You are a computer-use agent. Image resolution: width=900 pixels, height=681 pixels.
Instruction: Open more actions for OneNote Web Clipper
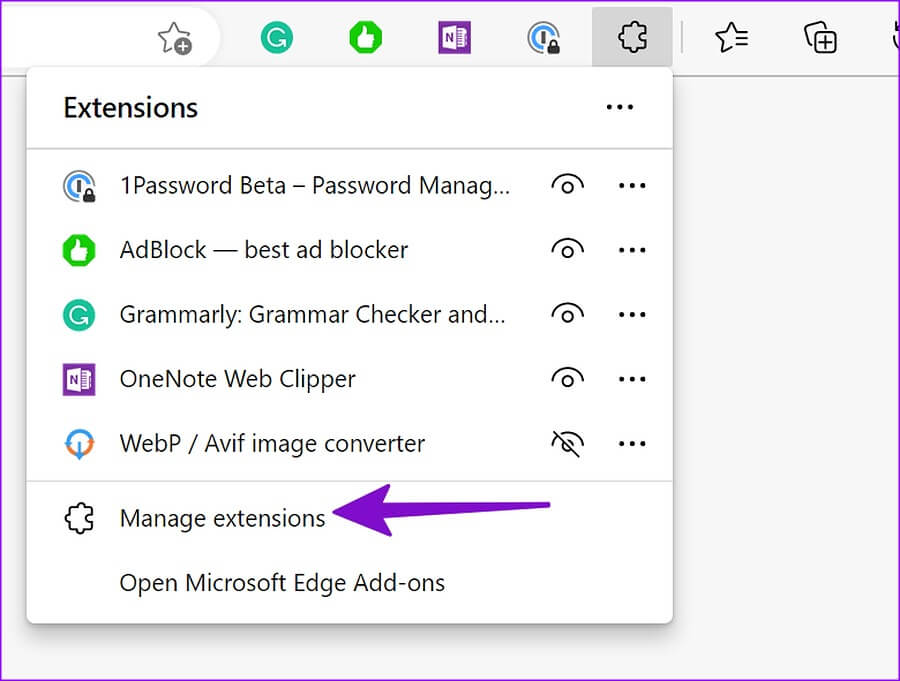(632, 380)
